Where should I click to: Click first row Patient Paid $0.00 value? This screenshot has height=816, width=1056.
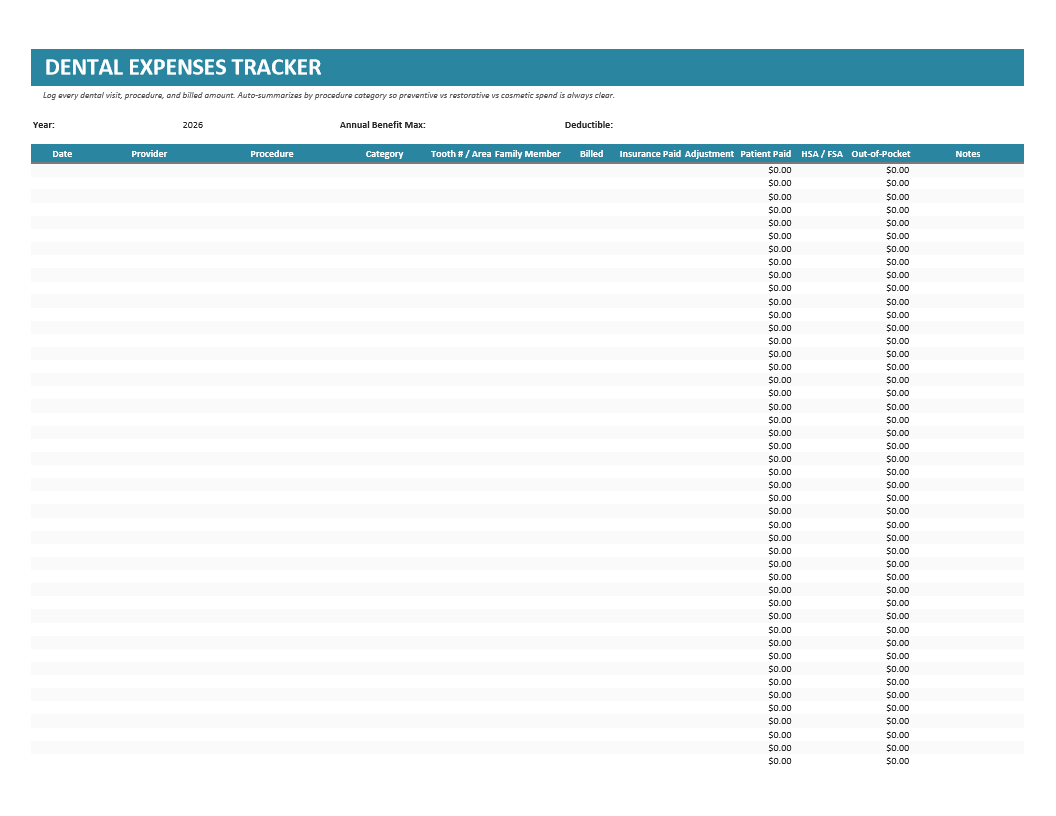780,170
